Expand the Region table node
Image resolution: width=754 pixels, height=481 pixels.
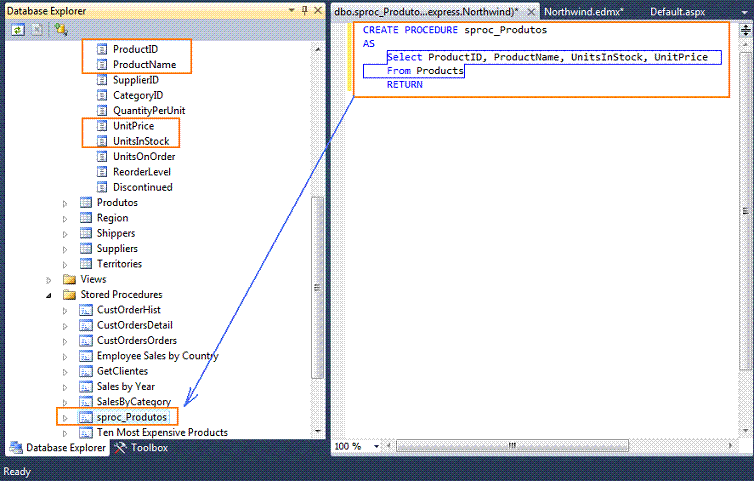64,219
